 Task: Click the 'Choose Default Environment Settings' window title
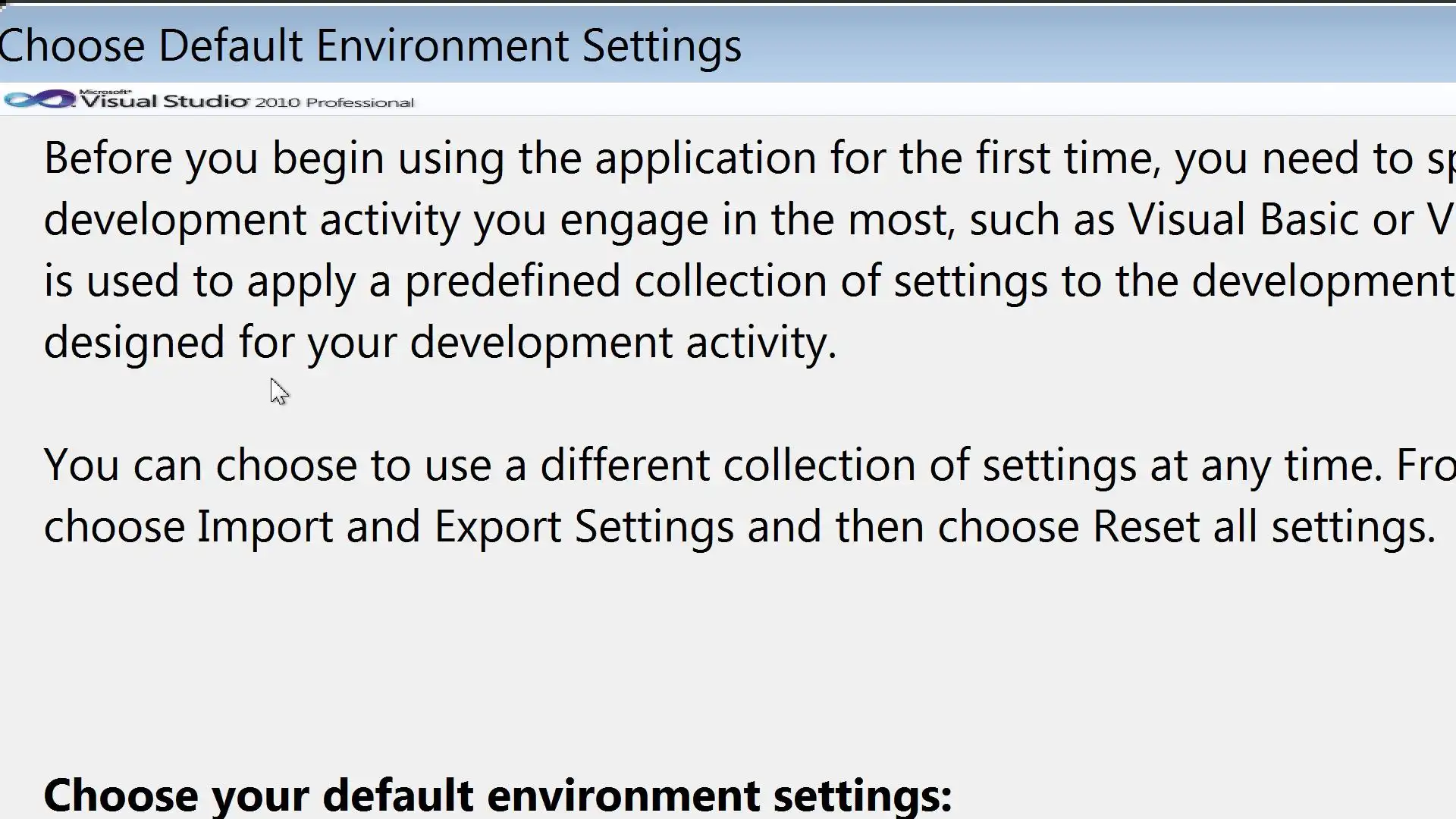tap(370, 45)
